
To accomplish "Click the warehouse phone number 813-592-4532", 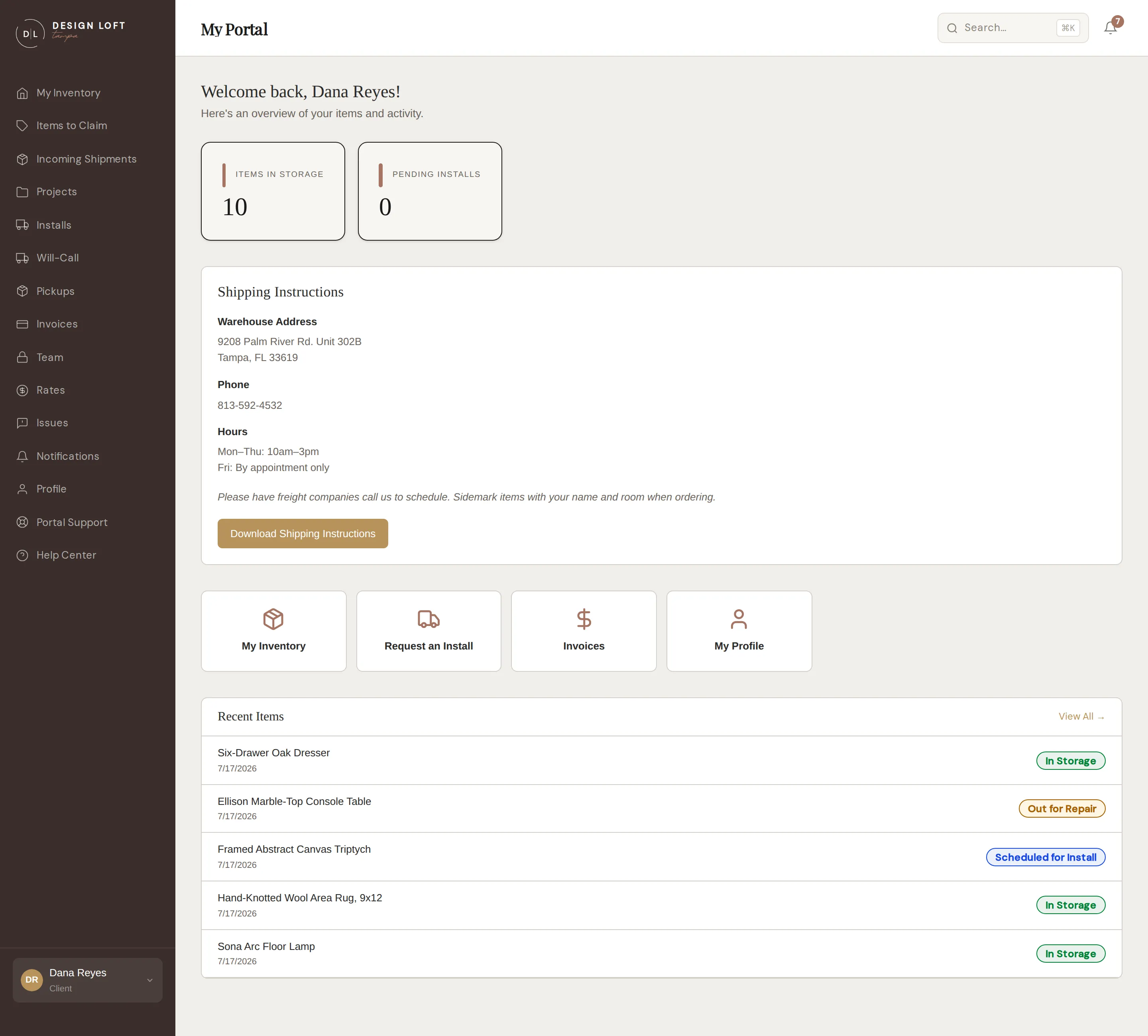I will click(x=250, y=405).
